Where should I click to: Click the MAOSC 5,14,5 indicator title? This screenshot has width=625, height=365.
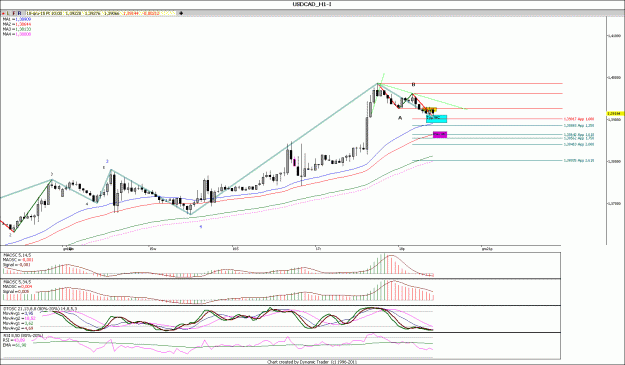(x=17, y=255)
